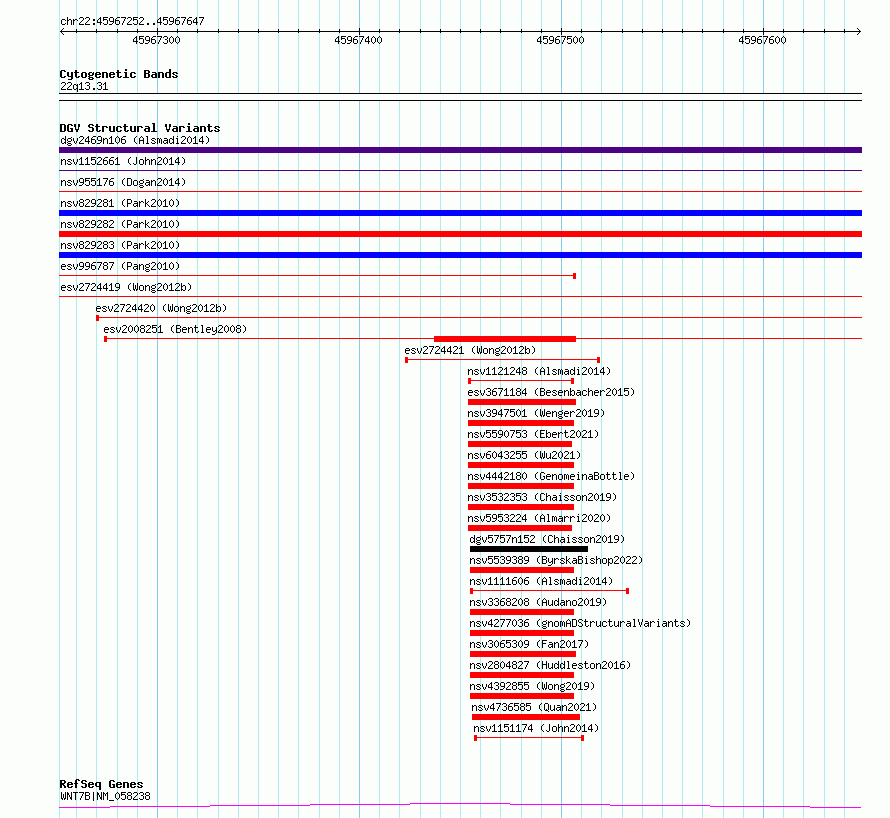Open dgv5757n152 (Chaisson2019) label

[x=547, y=539]
